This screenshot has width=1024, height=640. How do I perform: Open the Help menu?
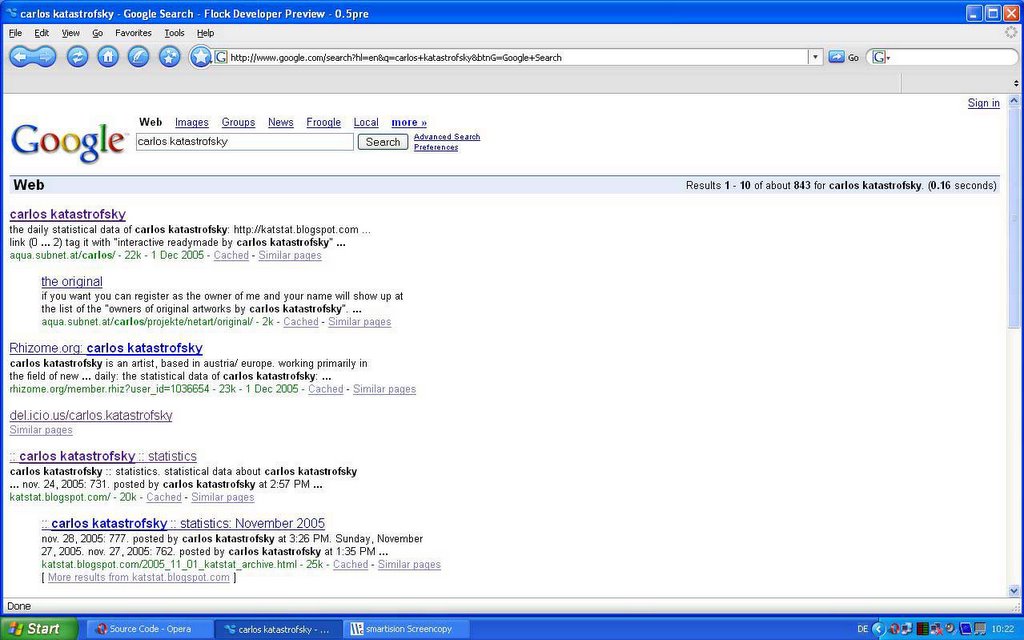coord(206,33)
